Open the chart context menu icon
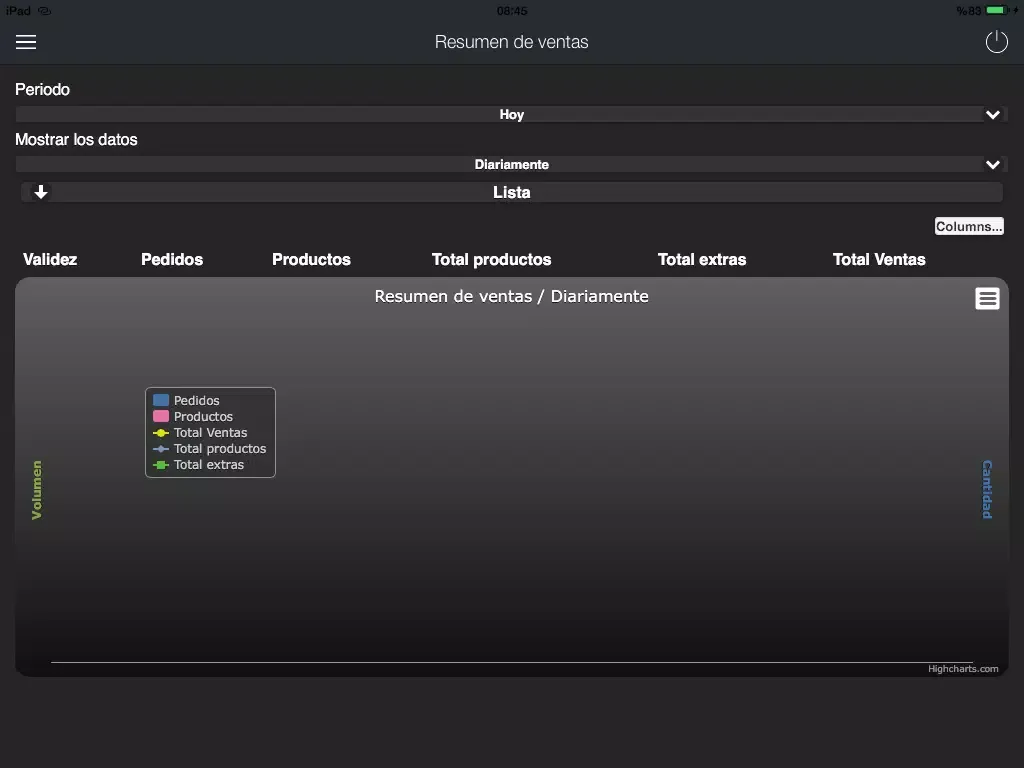This screenshot has width=1024, height=768. [x=987, y=298]
